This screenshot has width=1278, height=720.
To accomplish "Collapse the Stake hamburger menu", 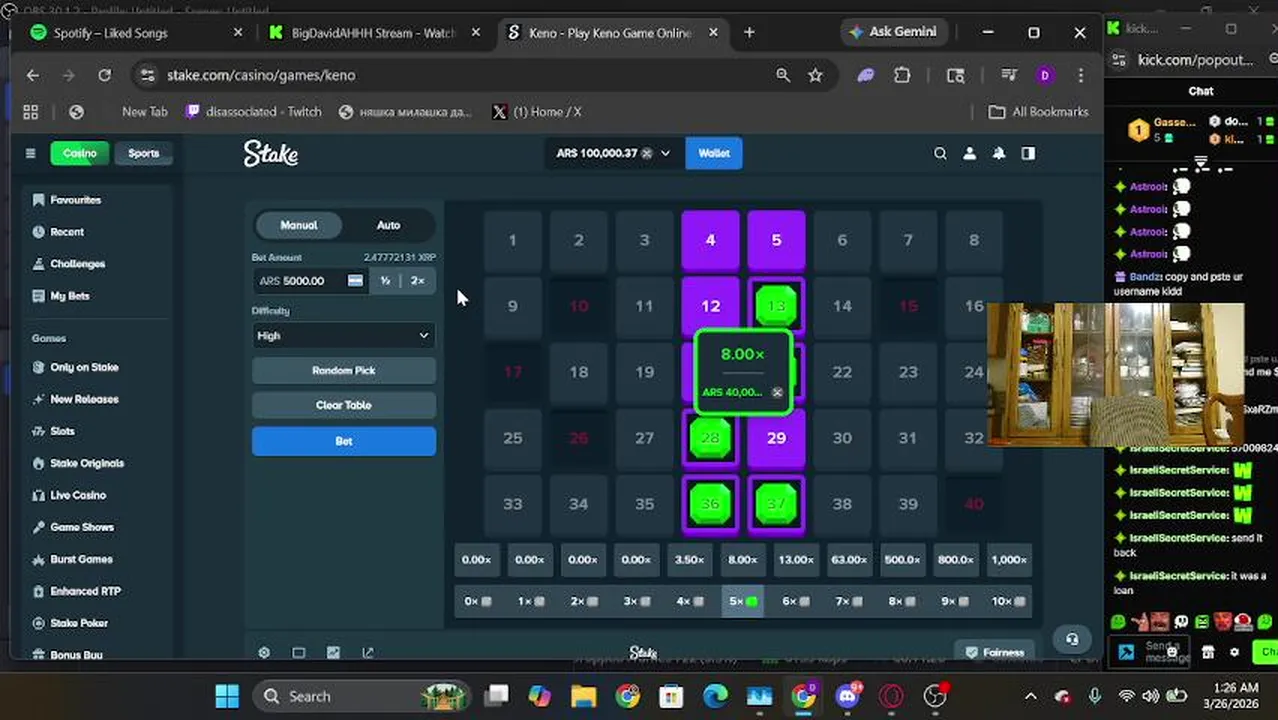I will [x=30, y=153].
